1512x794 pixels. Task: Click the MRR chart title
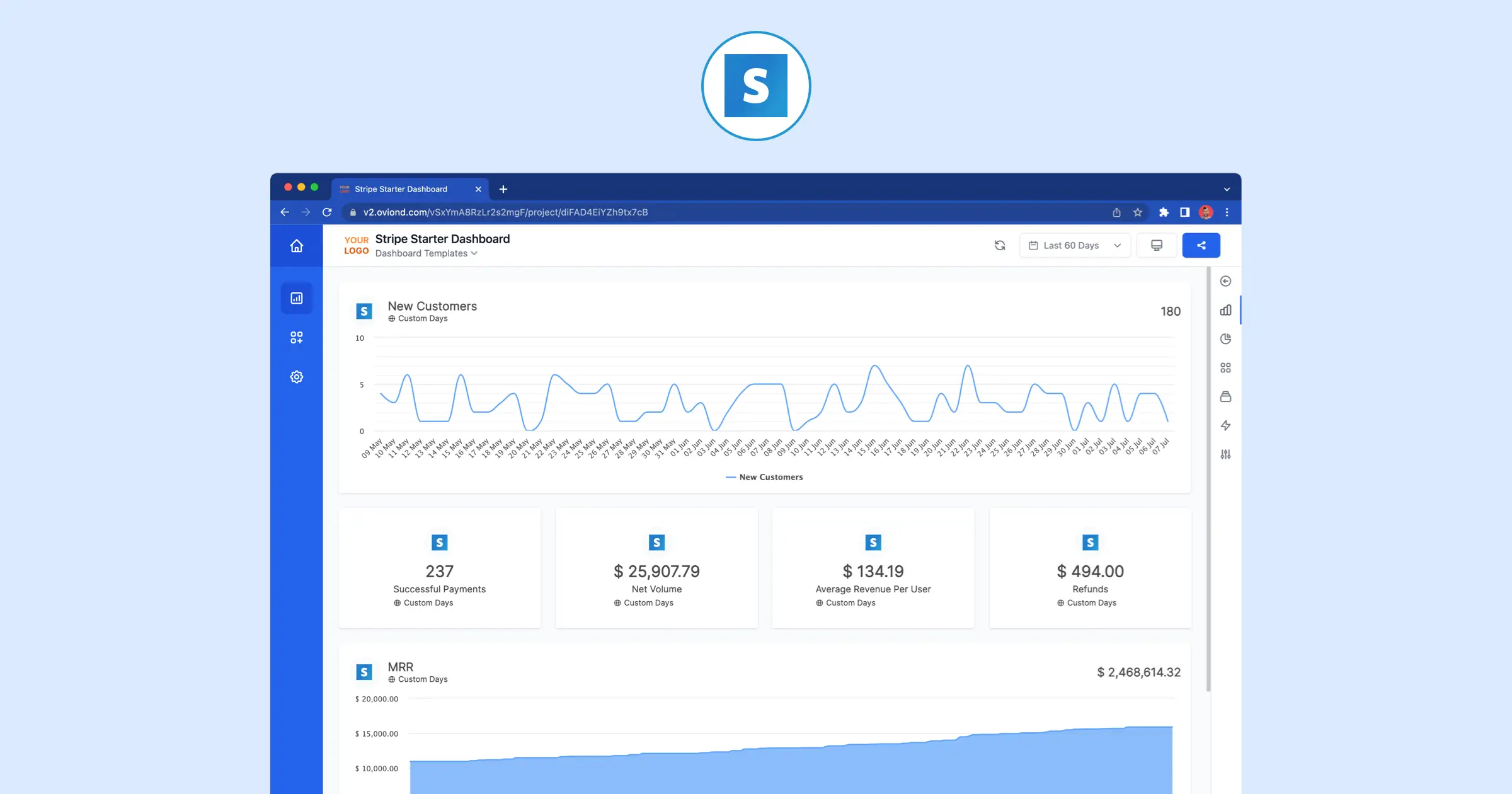pos(401,667)
